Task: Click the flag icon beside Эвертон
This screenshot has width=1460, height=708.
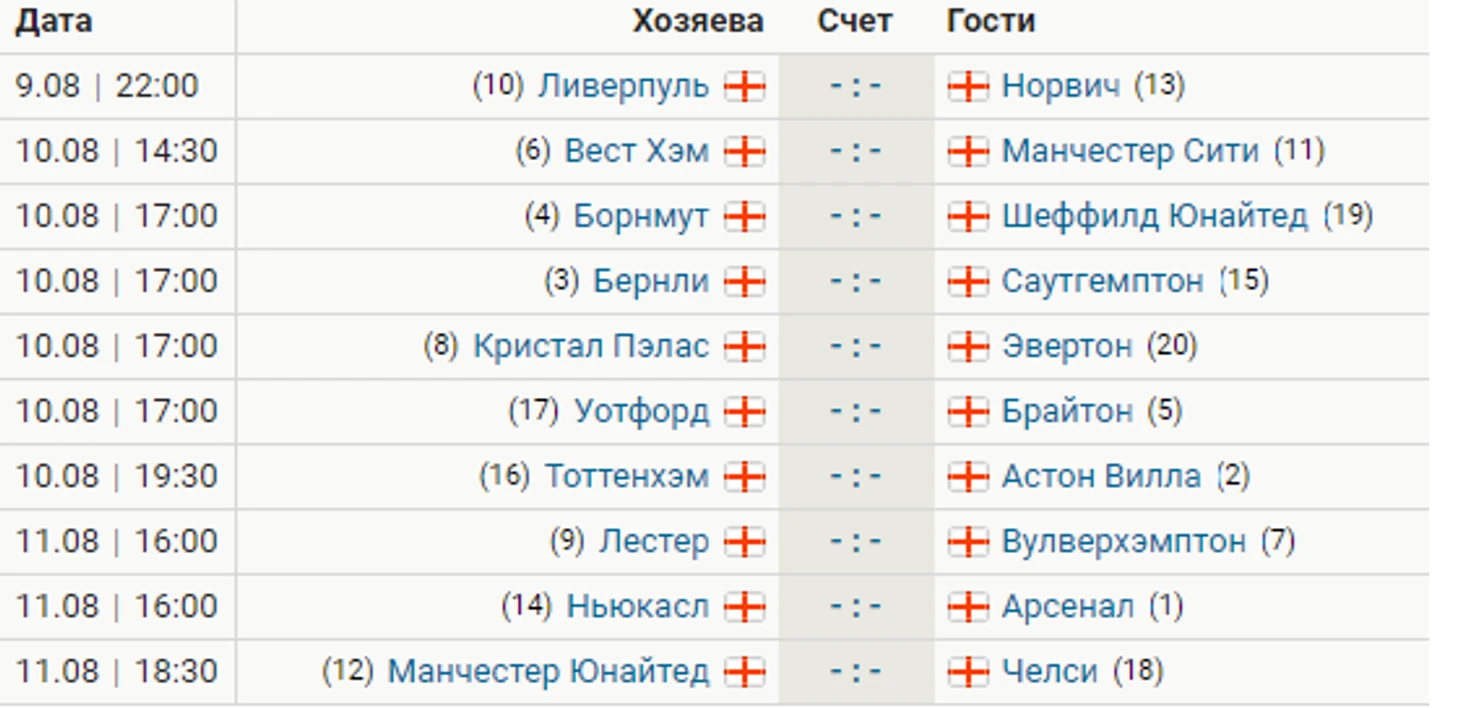Action: 968,346
